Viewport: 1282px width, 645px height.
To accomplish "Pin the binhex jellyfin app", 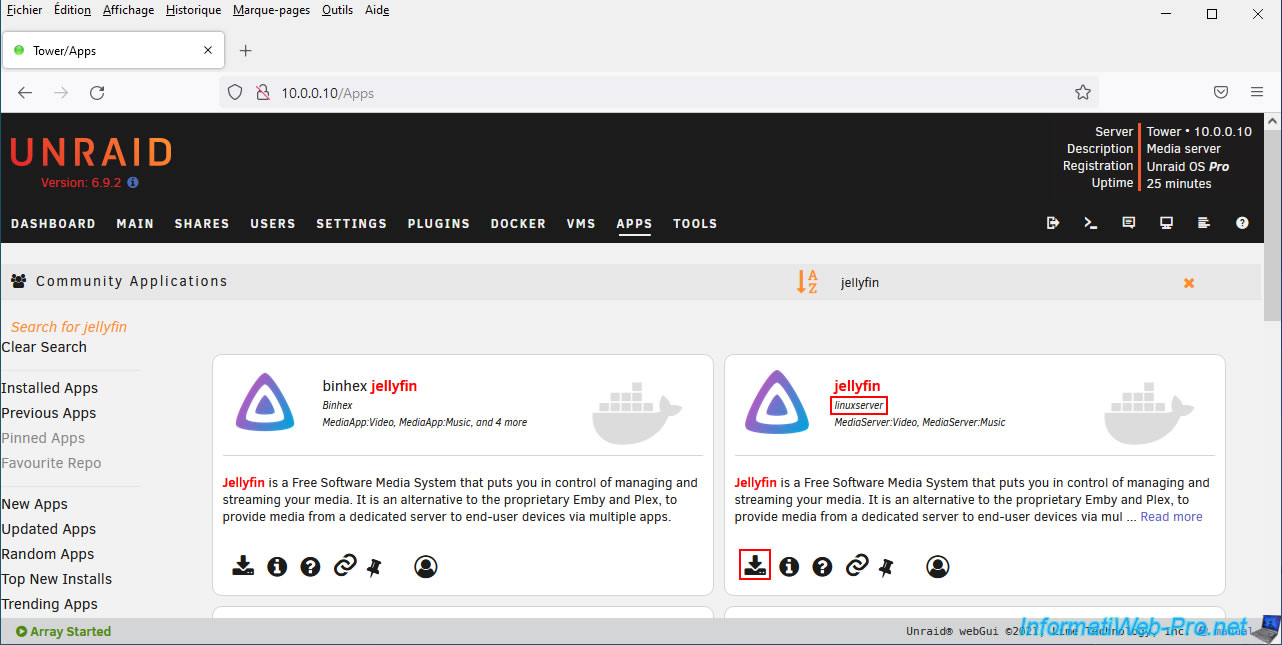I will pyautogui.click(x=374, y=567).
